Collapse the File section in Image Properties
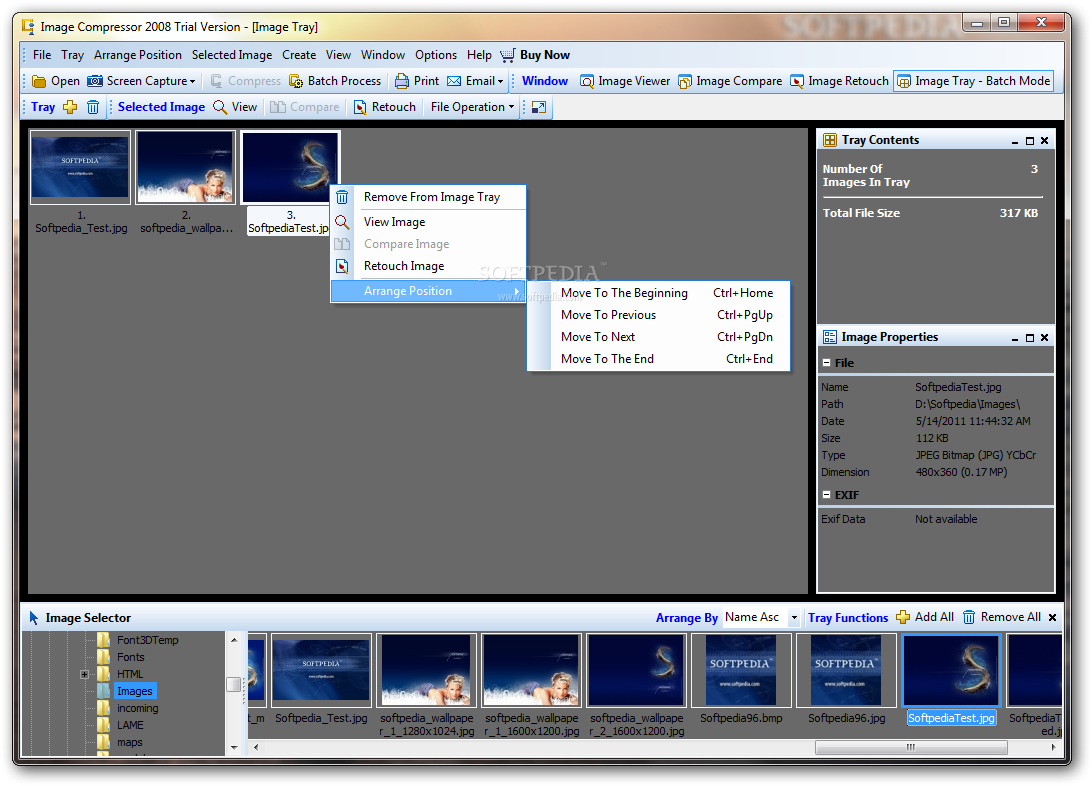 [x=827, y=363]
